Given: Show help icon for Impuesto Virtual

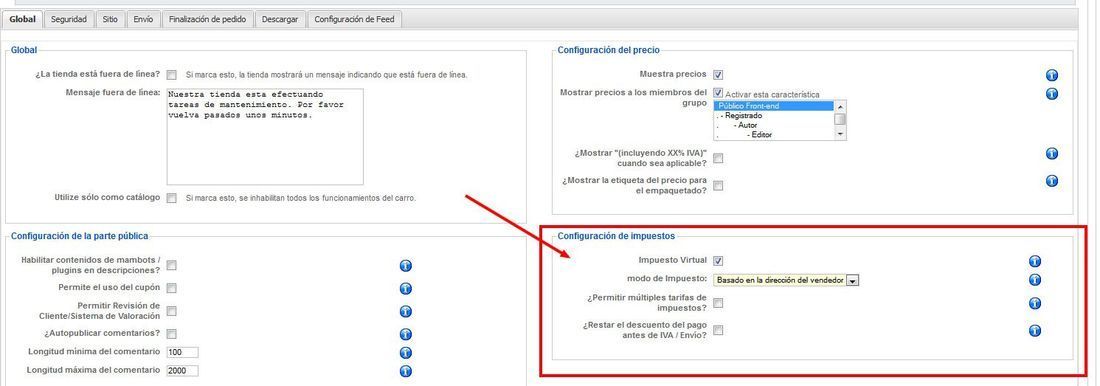Looking at the screenshot, I should pyautogui.click(x=1034, y=261).
